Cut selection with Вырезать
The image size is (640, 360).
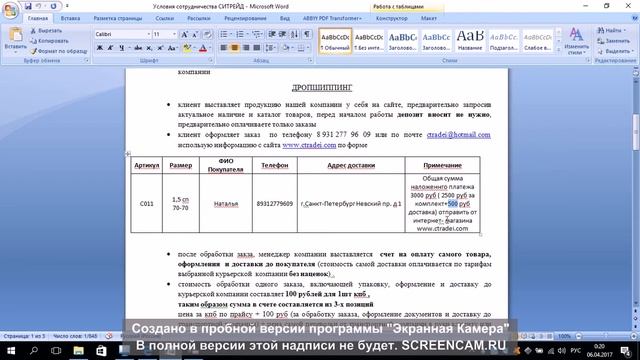pyautogui.click(x=47, y=31)
